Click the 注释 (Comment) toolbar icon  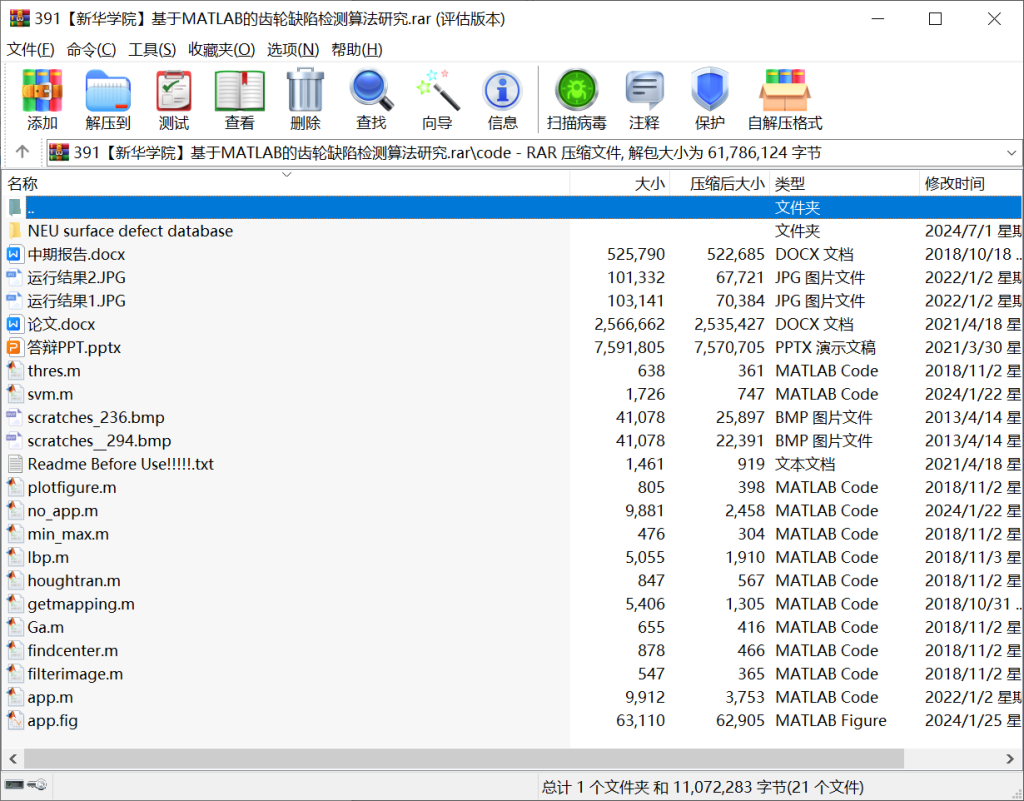pos(644,91)
